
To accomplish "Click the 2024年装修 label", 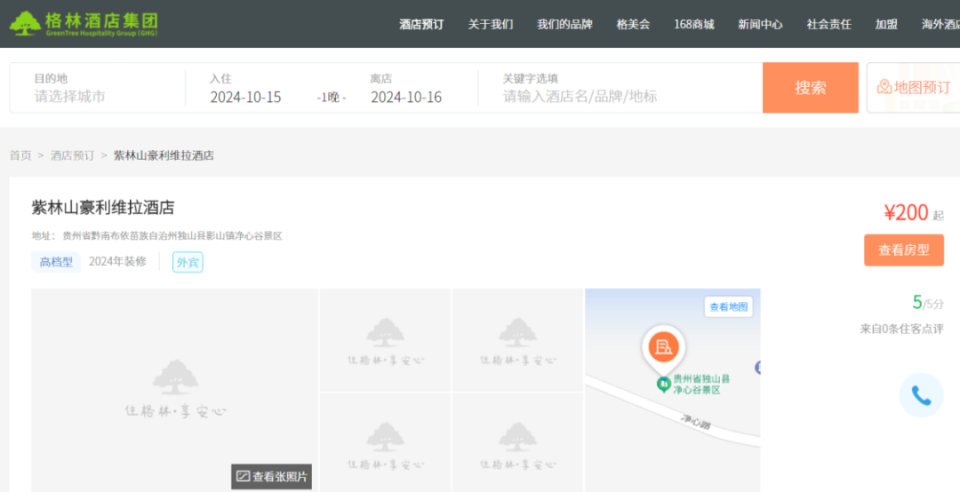I will (118, 261).
